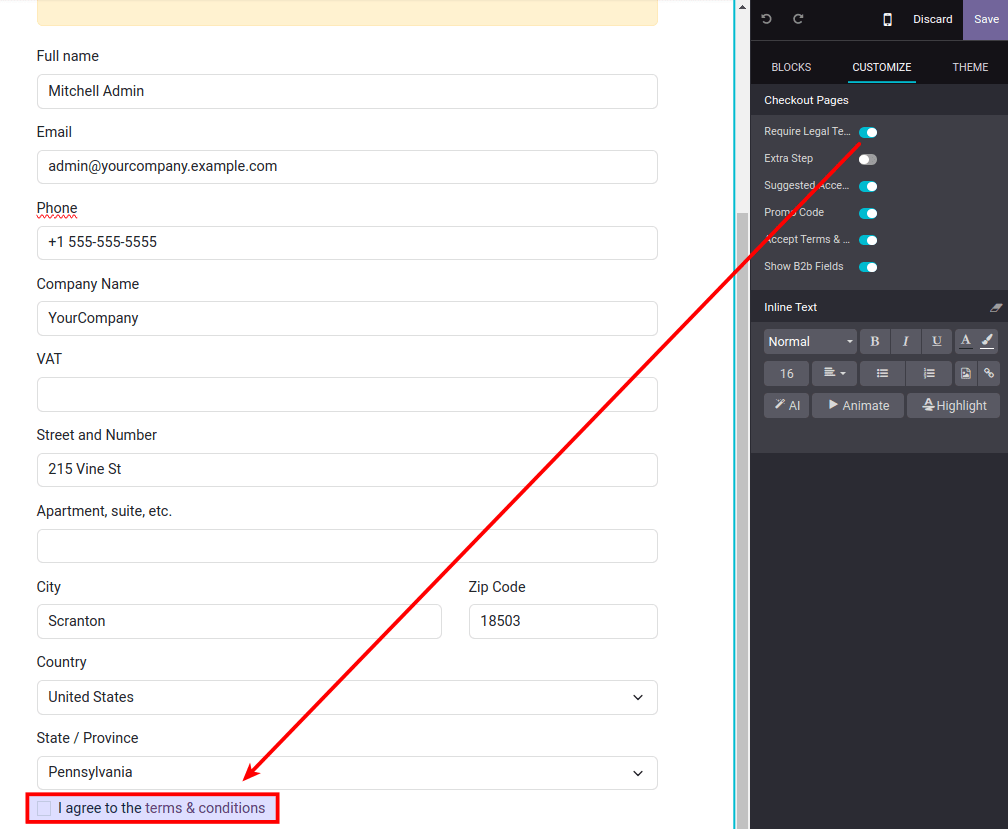This screenshot has width=1008, height=829.
Task: Apply bold formatting
Action: (x=875, y=341)
